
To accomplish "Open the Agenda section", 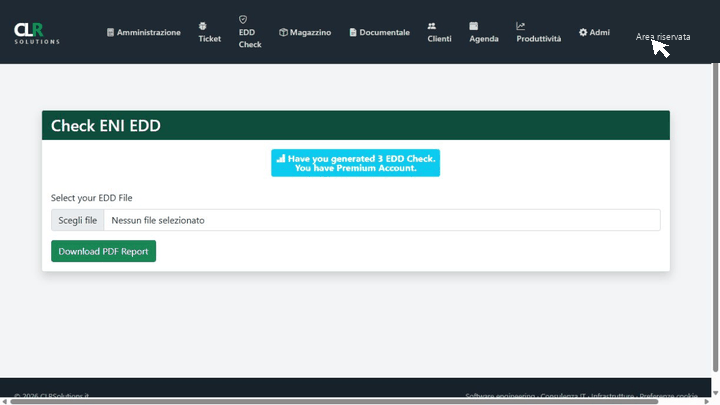I will click(484, 32).
